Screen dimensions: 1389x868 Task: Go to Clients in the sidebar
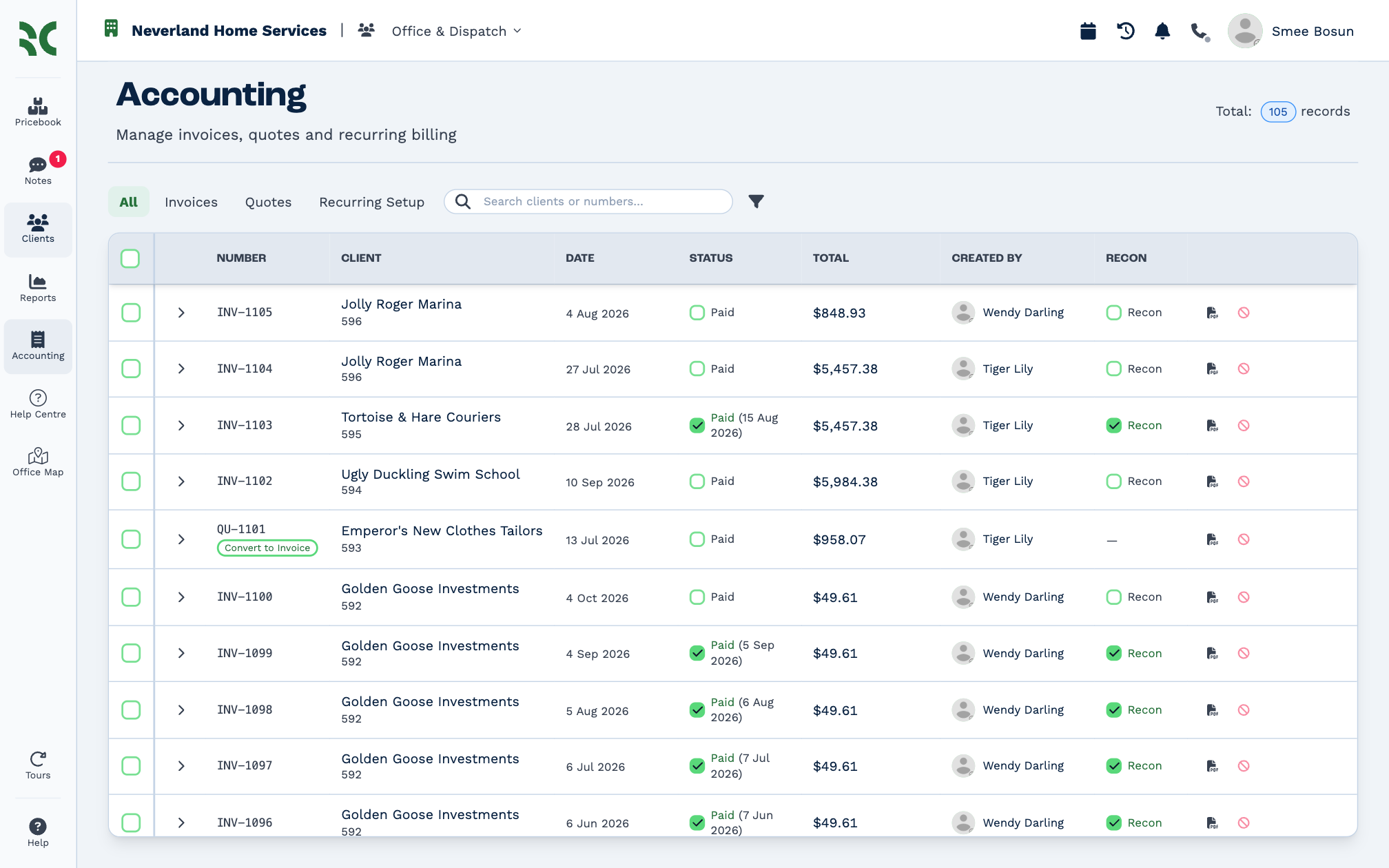point(38,229)
